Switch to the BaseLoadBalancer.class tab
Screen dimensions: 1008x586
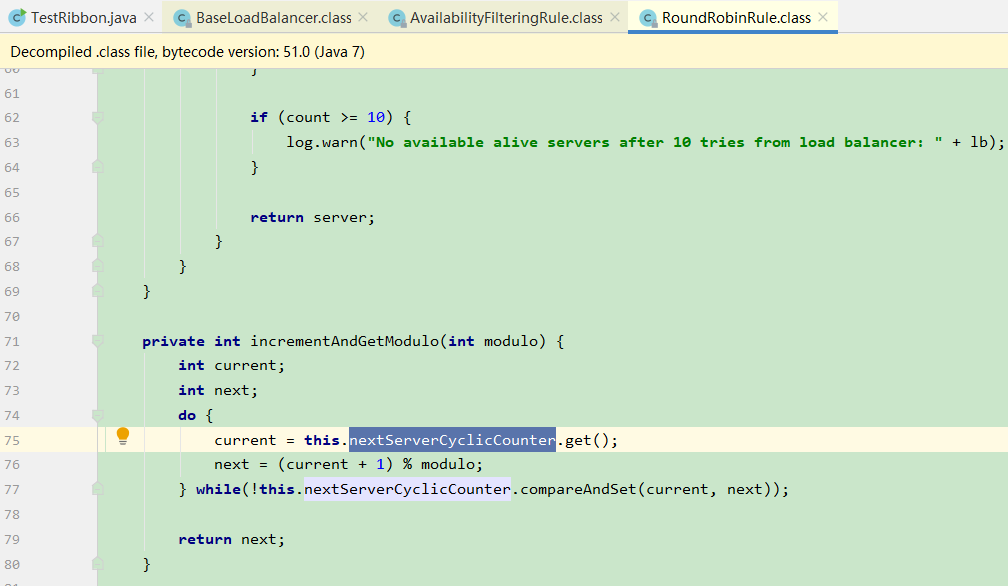(x=273, y=17)
